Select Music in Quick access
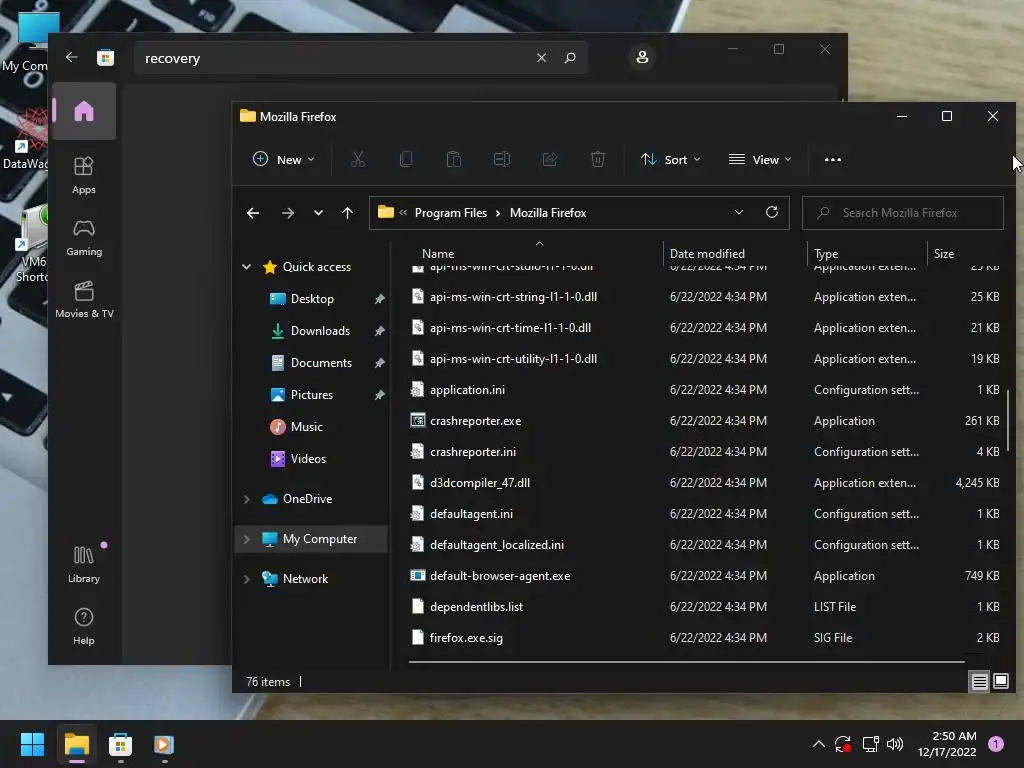 [306, 426]
